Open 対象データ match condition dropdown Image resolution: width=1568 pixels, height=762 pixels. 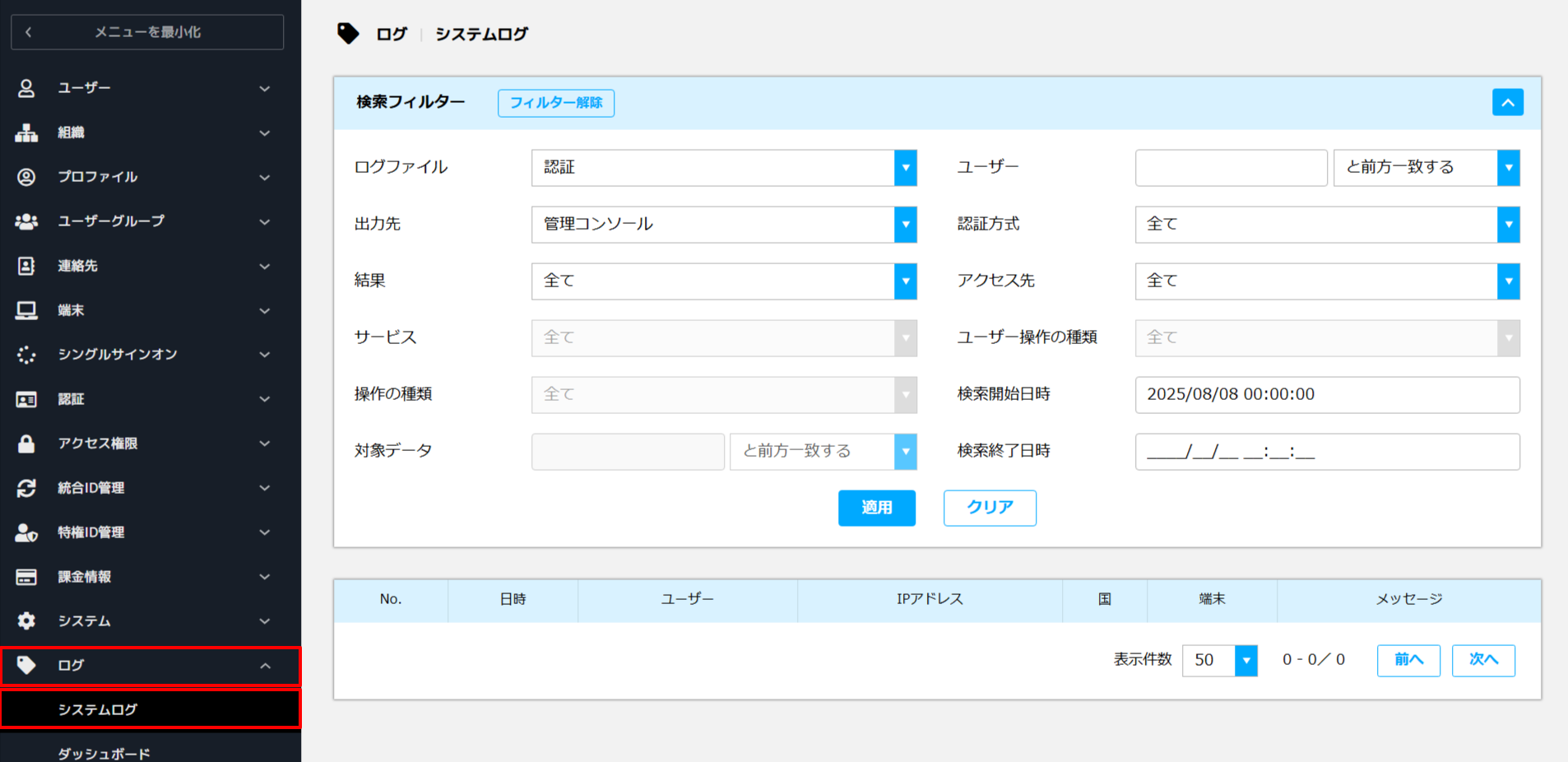point(823,452)
